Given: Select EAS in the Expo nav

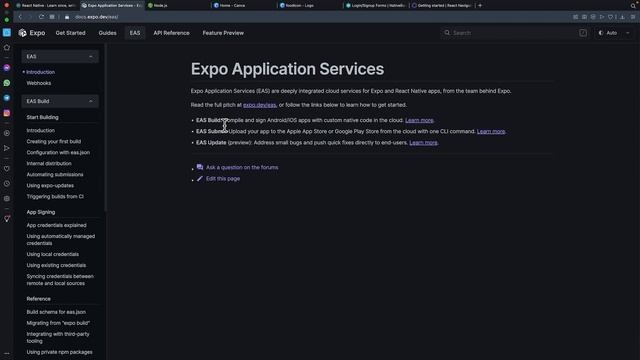Looking at the screenshot, I should tap(135, 33).
